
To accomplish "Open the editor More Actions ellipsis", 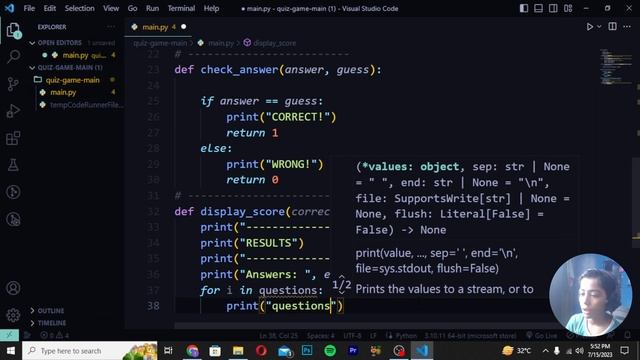I will pos(627,27).
